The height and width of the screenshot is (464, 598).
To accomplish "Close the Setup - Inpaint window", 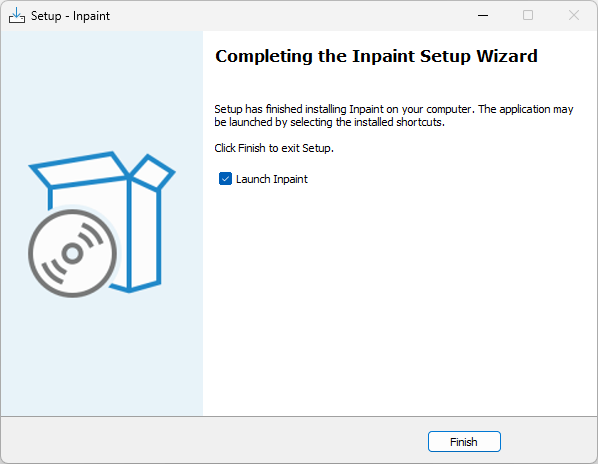I will coord(574,16).
